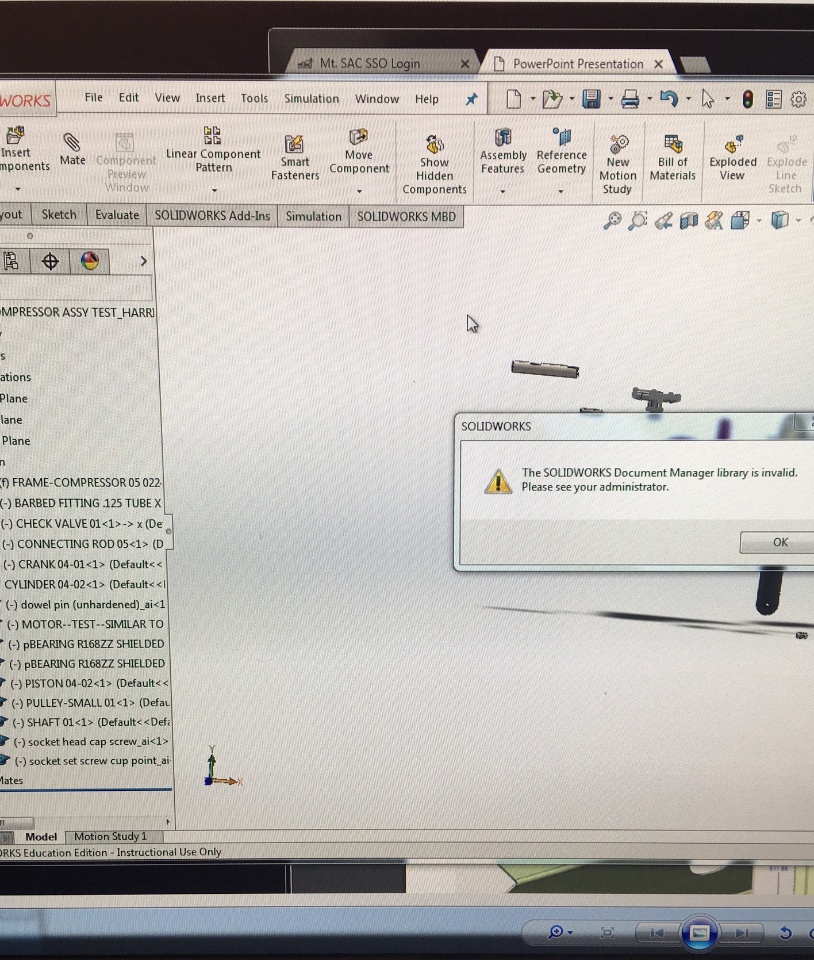This screenshot has width=814, height=960.
Task: Close the PowerPoint Presentation browser tab
Action: click(659, 64)
